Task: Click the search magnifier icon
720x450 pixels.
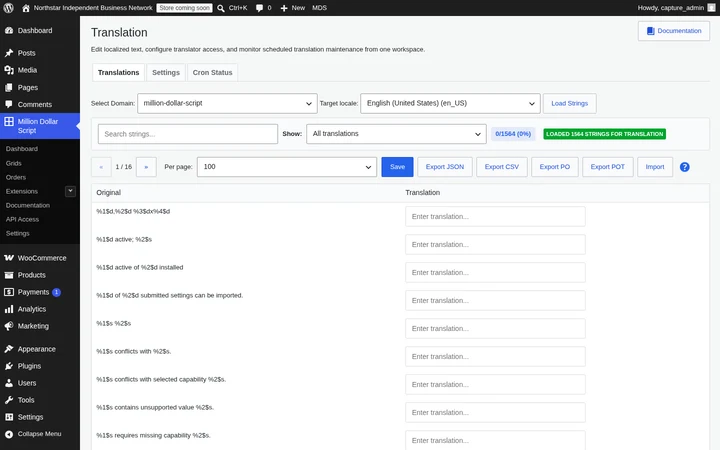Action: (x=221, y=8)
